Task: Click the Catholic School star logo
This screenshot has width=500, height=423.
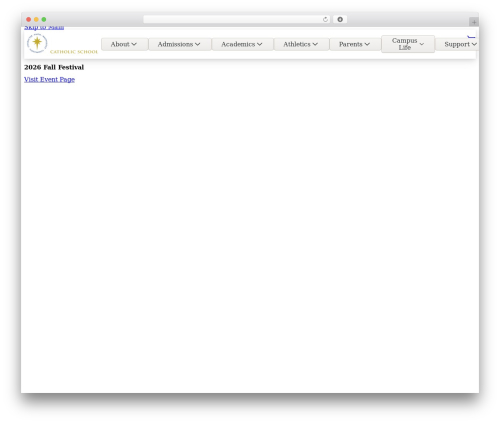Action: 62,44
